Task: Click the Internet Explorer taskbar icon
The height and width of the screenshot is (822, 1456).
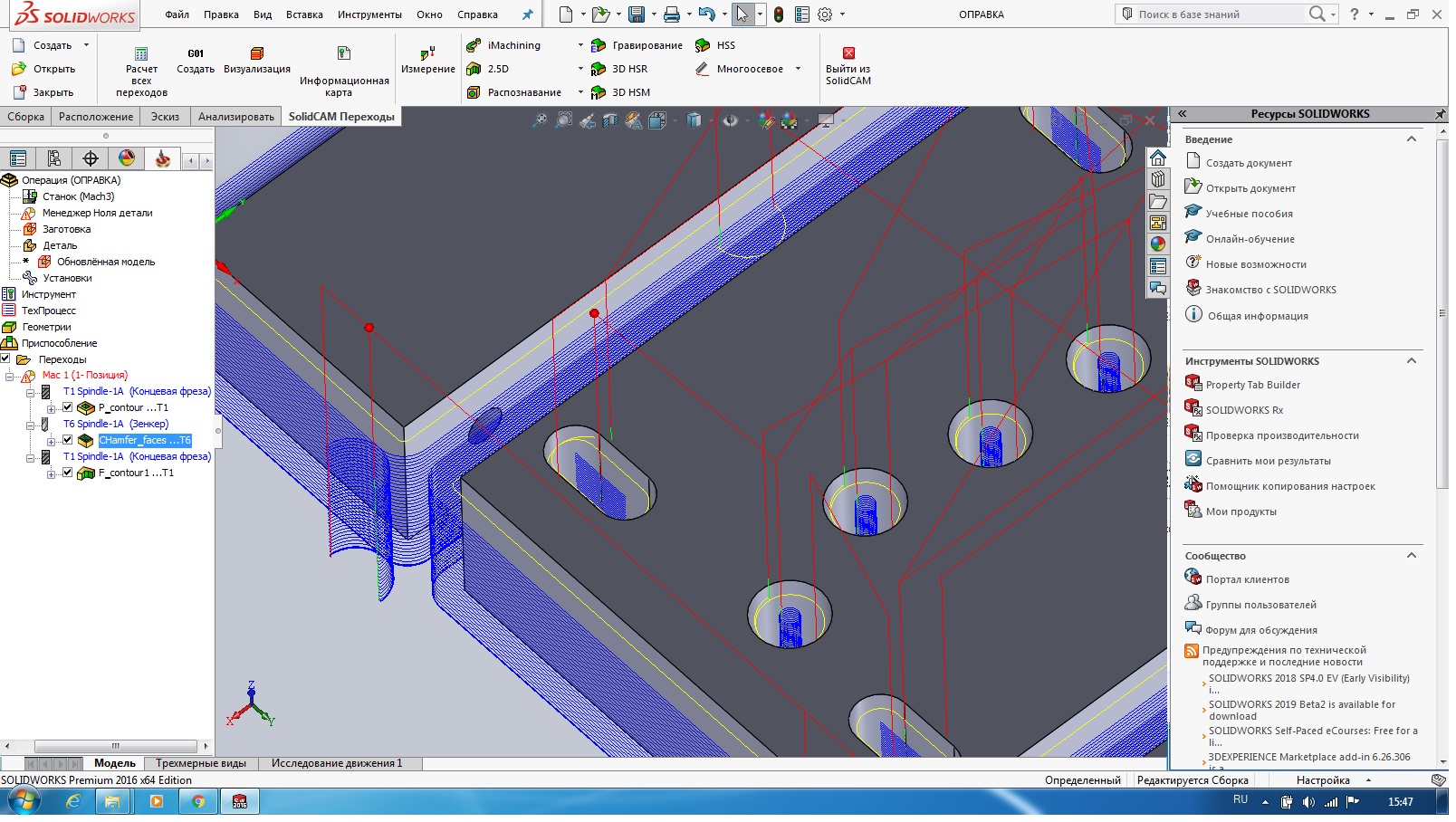Action: (x=73, y=802)
